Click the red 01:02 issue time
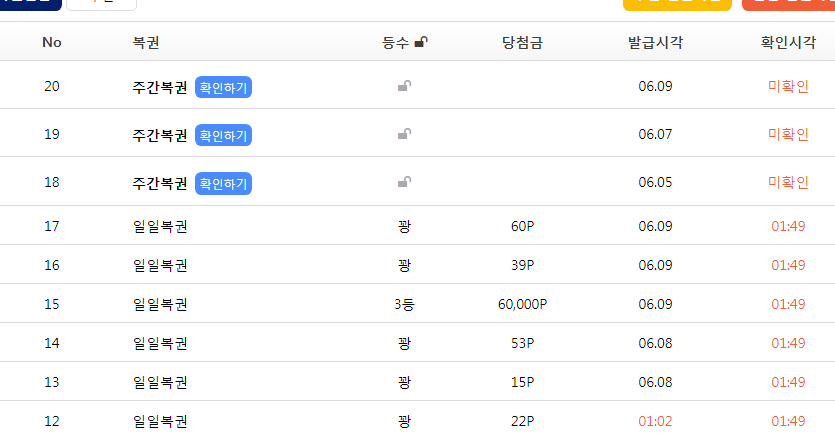Screen dimensions: 835x438 (656, 421)
